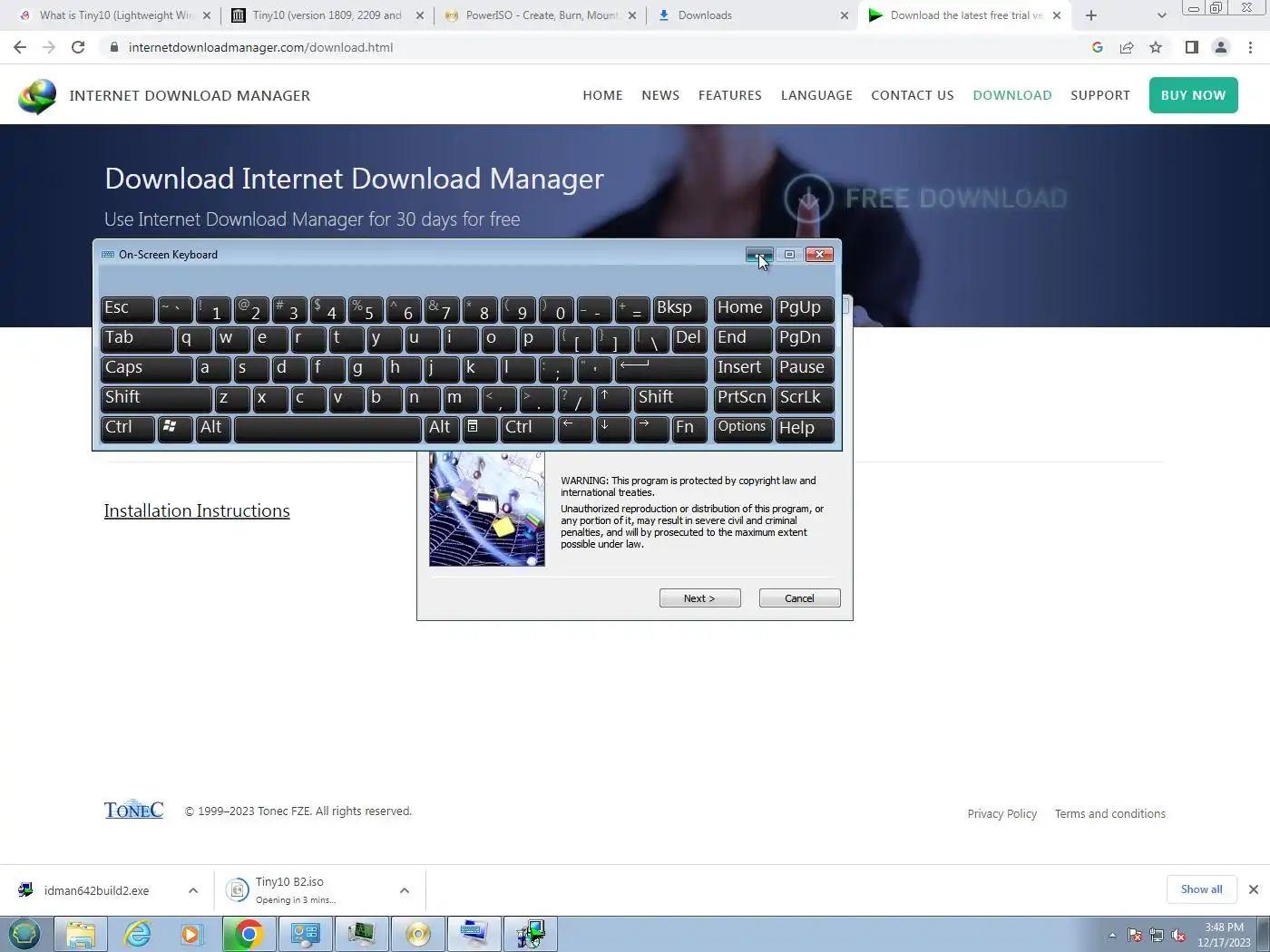
Task: Open a new browser tab
Action: point(1091,15)
